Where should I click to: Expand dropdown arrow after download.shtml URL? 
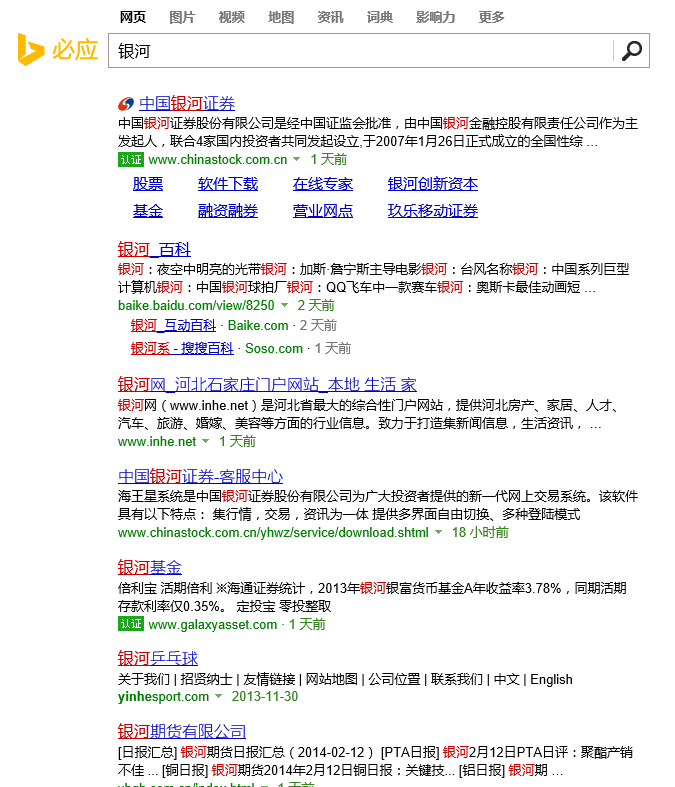point(439,532)
